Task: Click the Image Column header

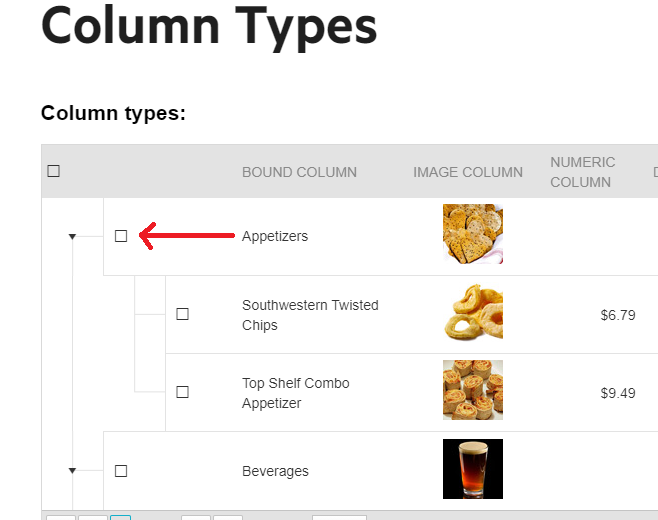Action: 468,172
